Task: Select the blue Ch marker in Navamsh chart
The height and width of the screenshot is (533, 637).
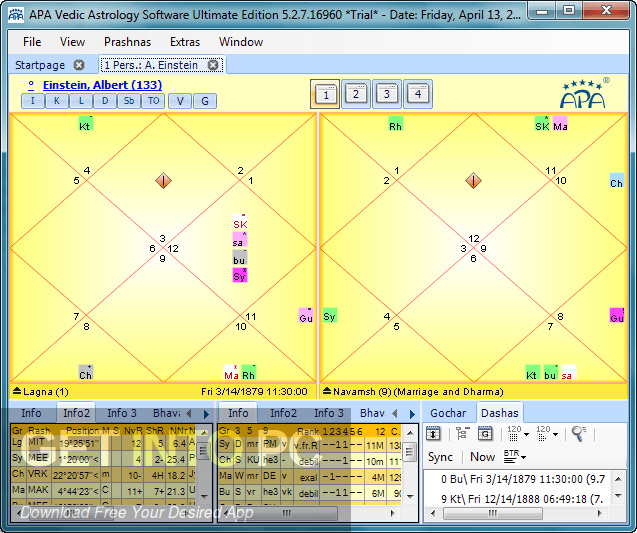Action: tap(617, 181)
